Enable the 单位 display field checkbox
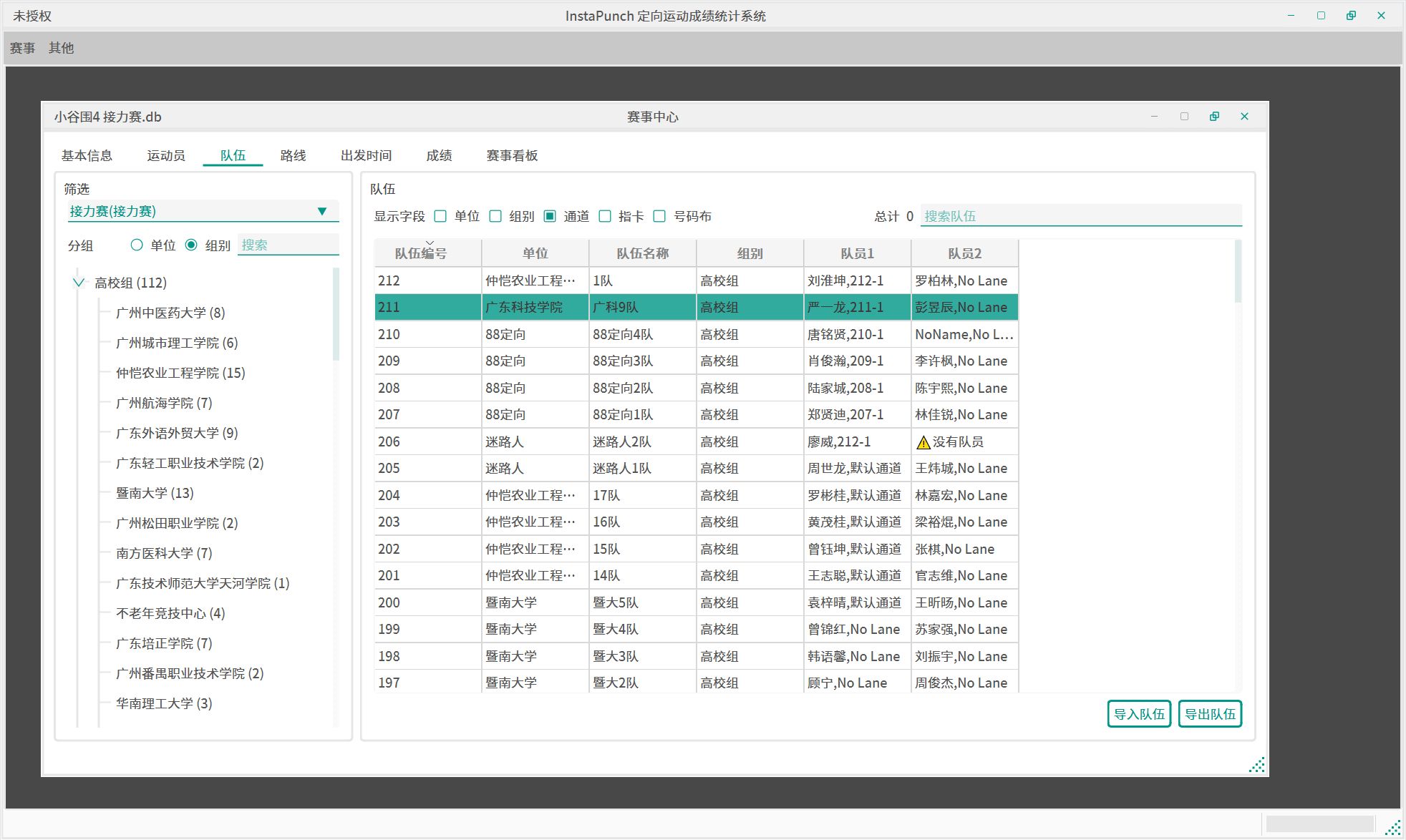This screenshot has width=1406, height=840. pos(441,216)
